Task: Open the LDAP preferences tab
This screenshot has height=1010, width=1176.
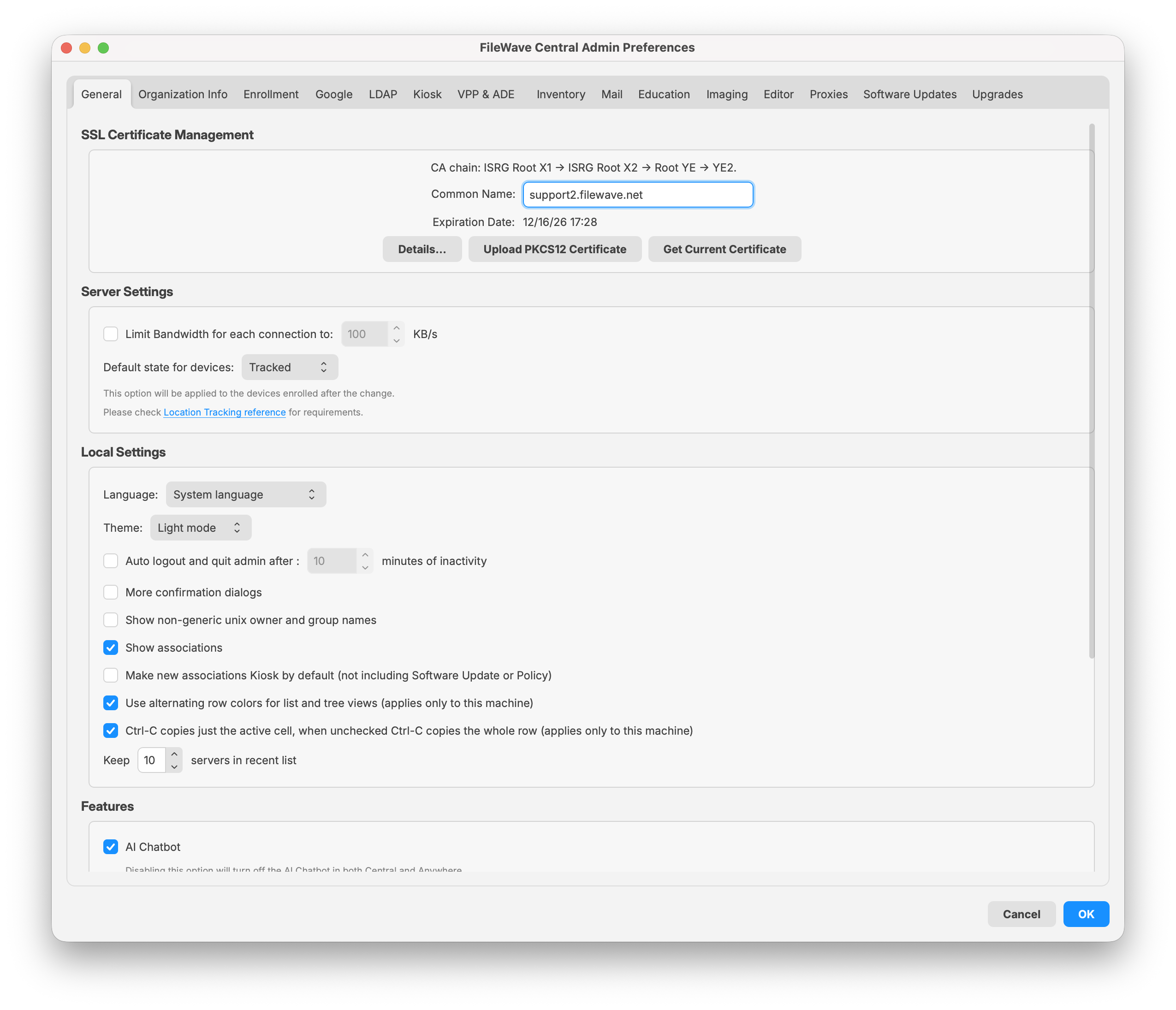Action: click(x=382, y=94)
